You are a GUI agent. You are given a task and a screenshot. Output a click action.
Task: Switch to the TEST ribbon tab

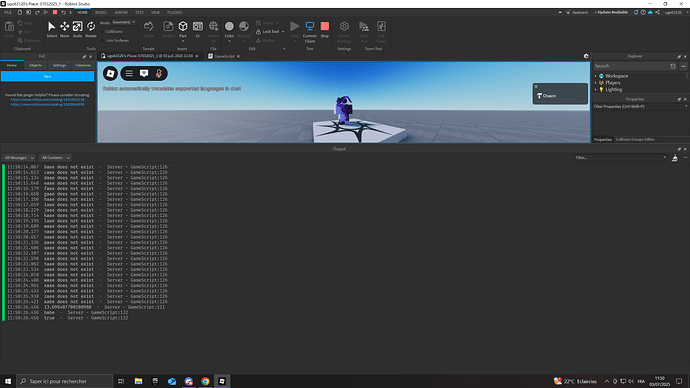(139, 12)
